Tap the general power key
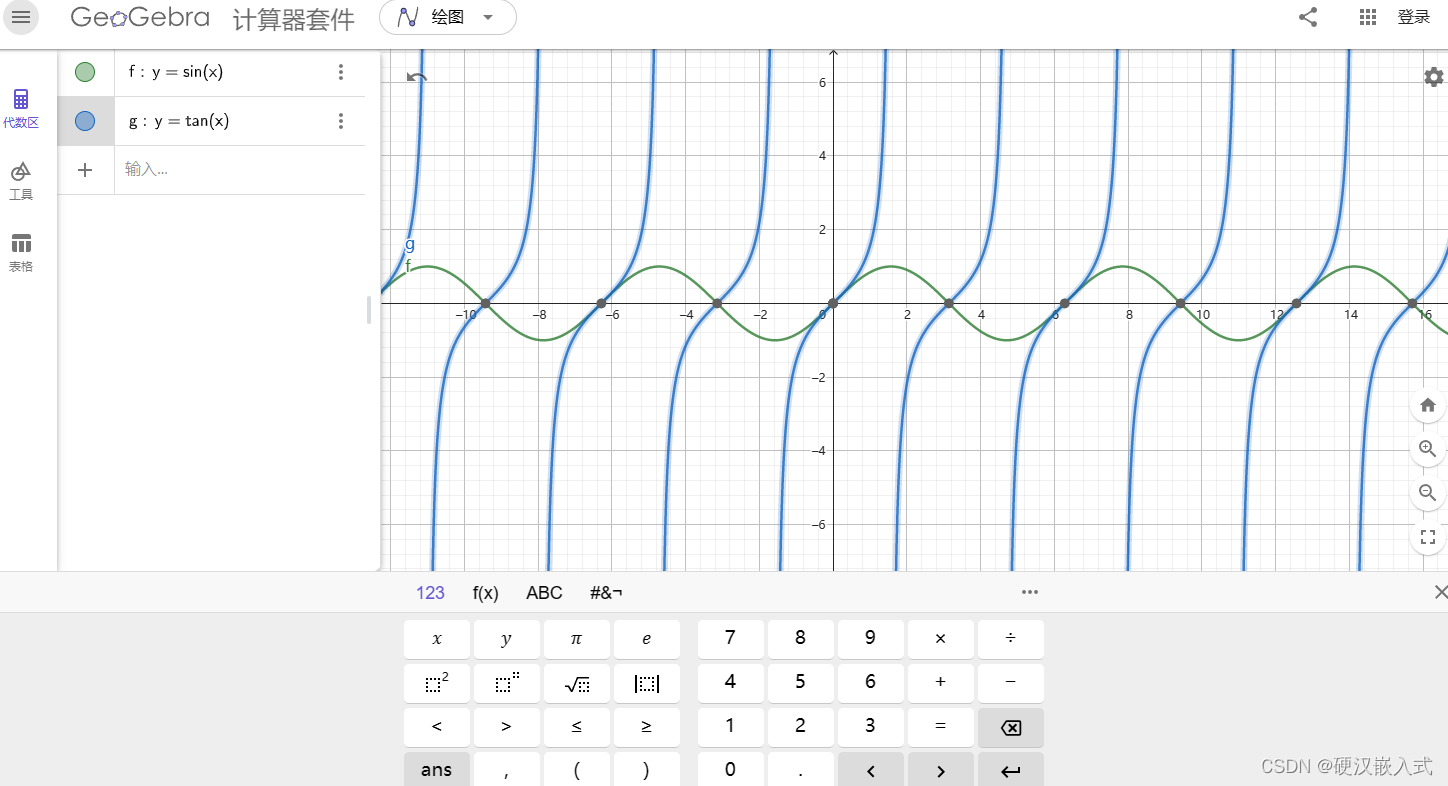The width and height of the screenshot is (1448, 786). tap(507, 683)
